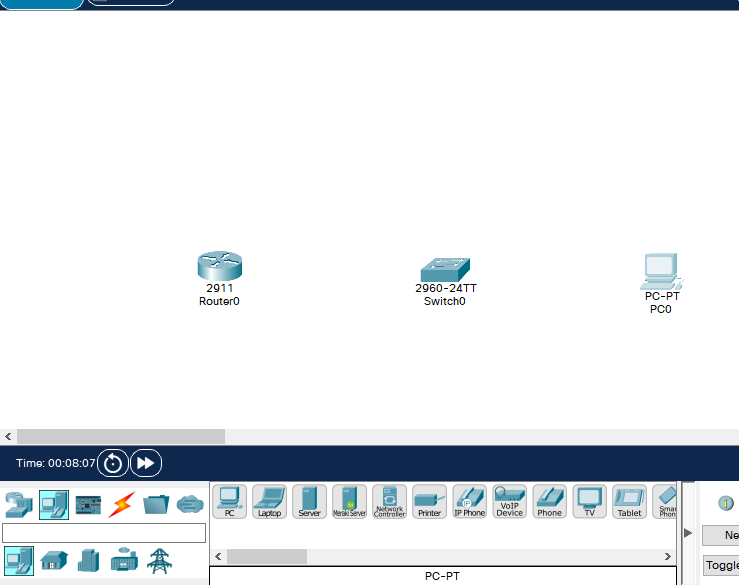Open the Home subcategory icon
739x585 pixels.
[54, 561]
